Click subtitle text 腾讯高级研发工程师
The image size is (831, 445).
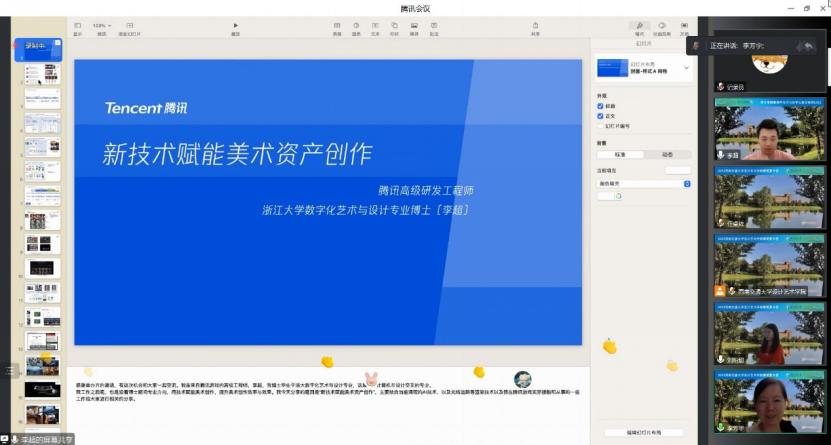pyautogui.click(x=426, y=191)
